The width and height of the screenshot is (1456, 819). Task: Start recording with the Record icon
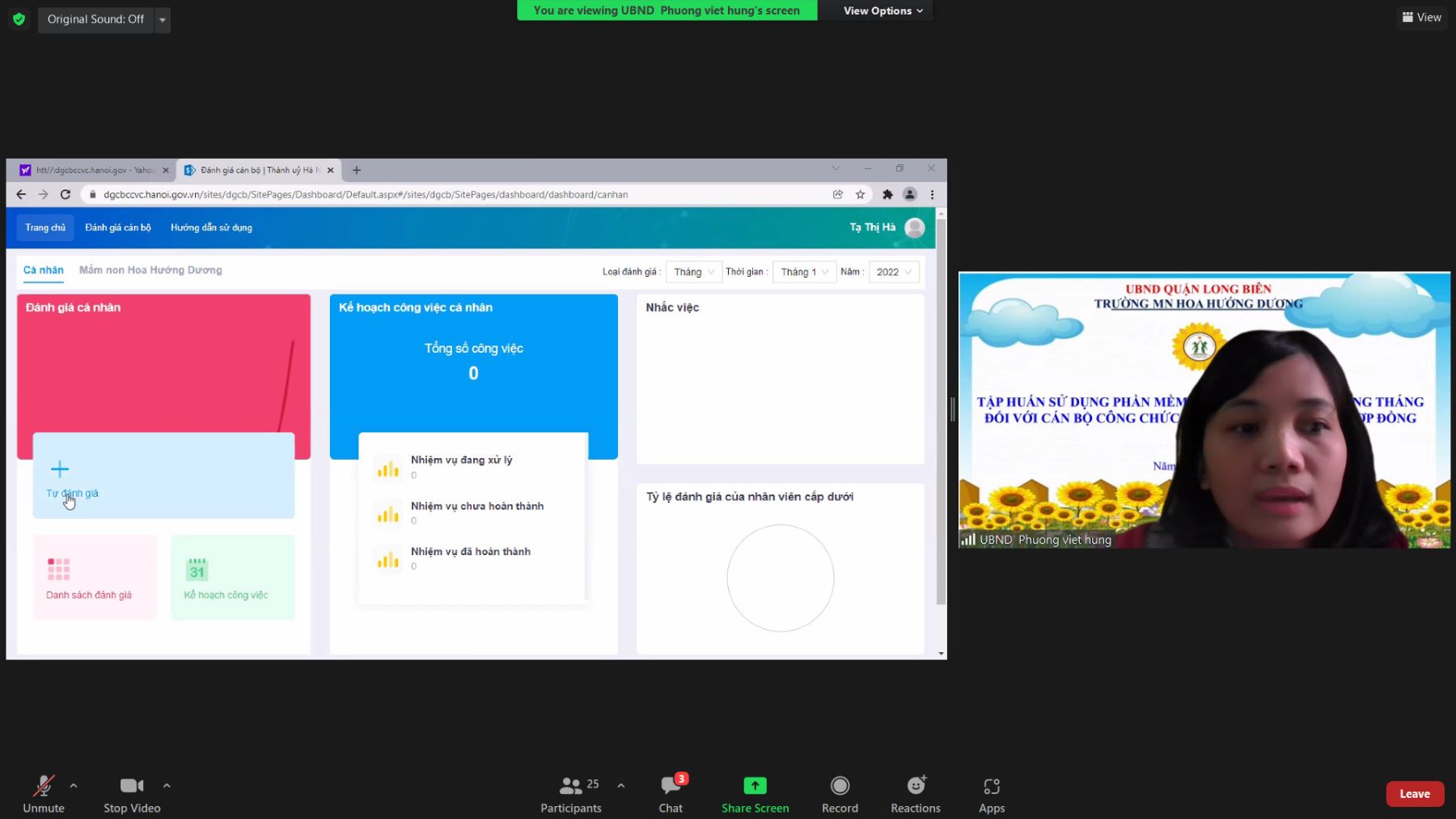tap(840, 786)
